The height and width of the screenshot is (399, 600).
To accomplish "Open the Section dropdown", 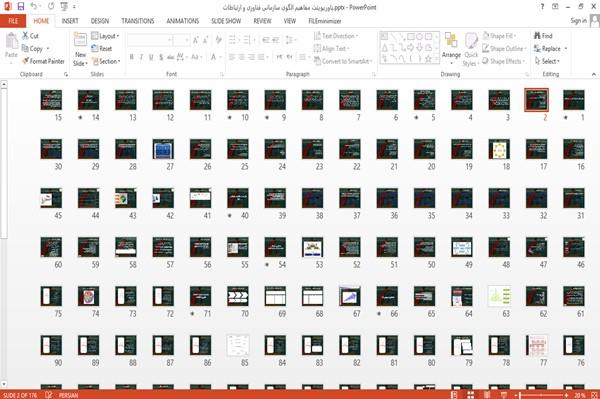I will pos(106,61).
